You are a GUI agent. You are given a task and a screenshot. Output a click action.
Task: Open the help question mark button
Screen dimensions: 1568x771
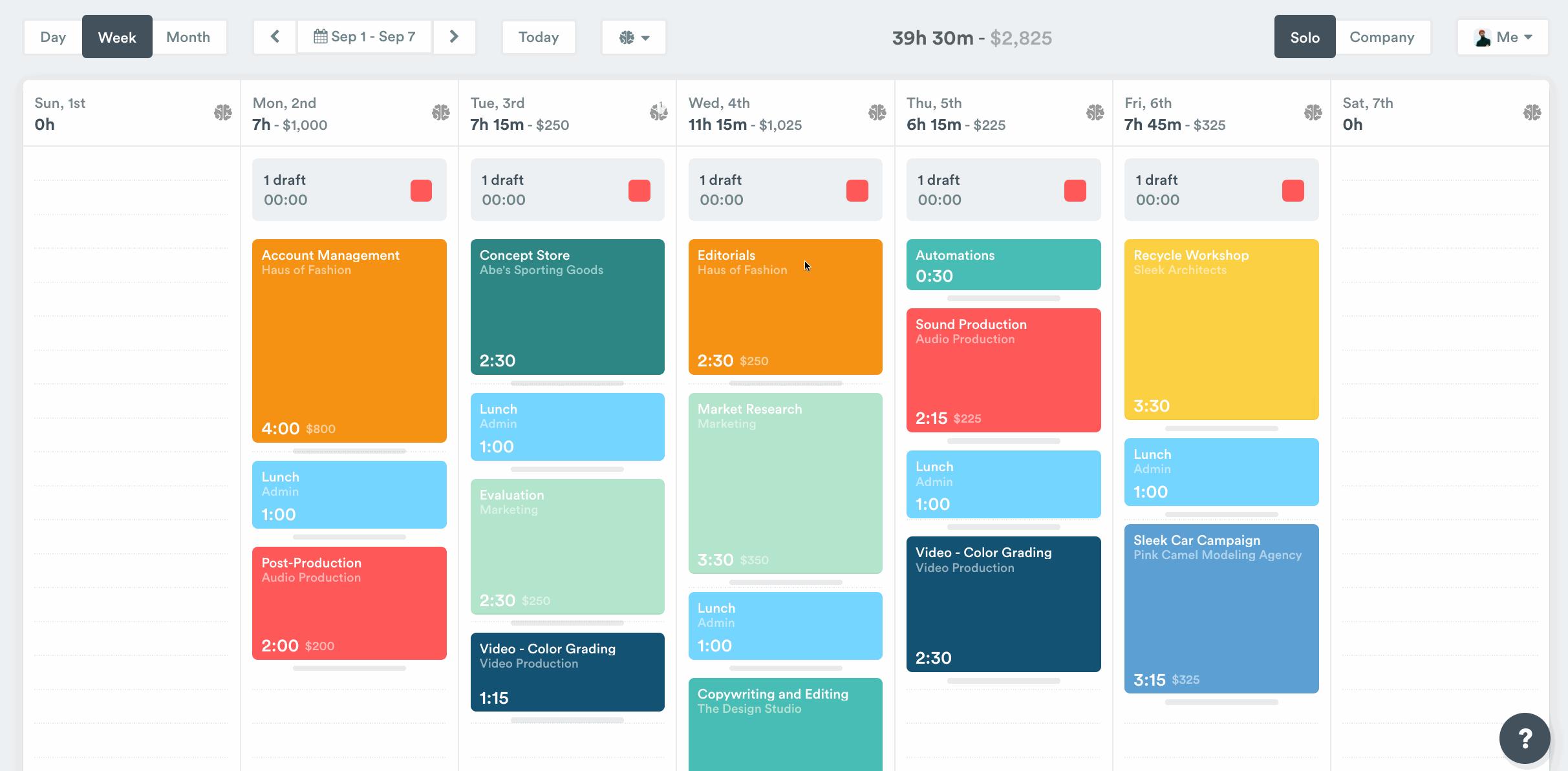pos(1525,738)
